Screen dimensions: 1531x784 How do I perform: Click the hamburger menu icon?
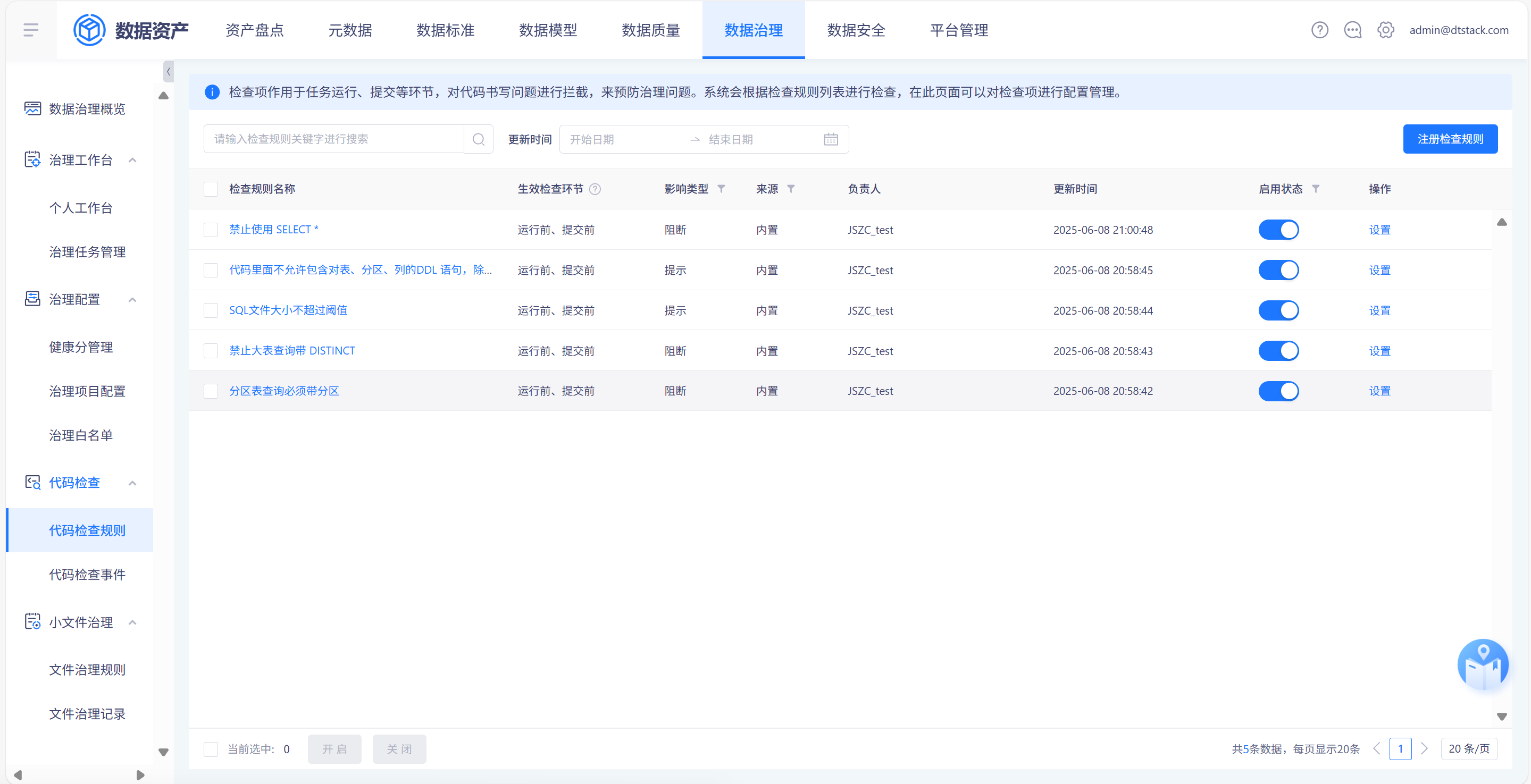31,30
